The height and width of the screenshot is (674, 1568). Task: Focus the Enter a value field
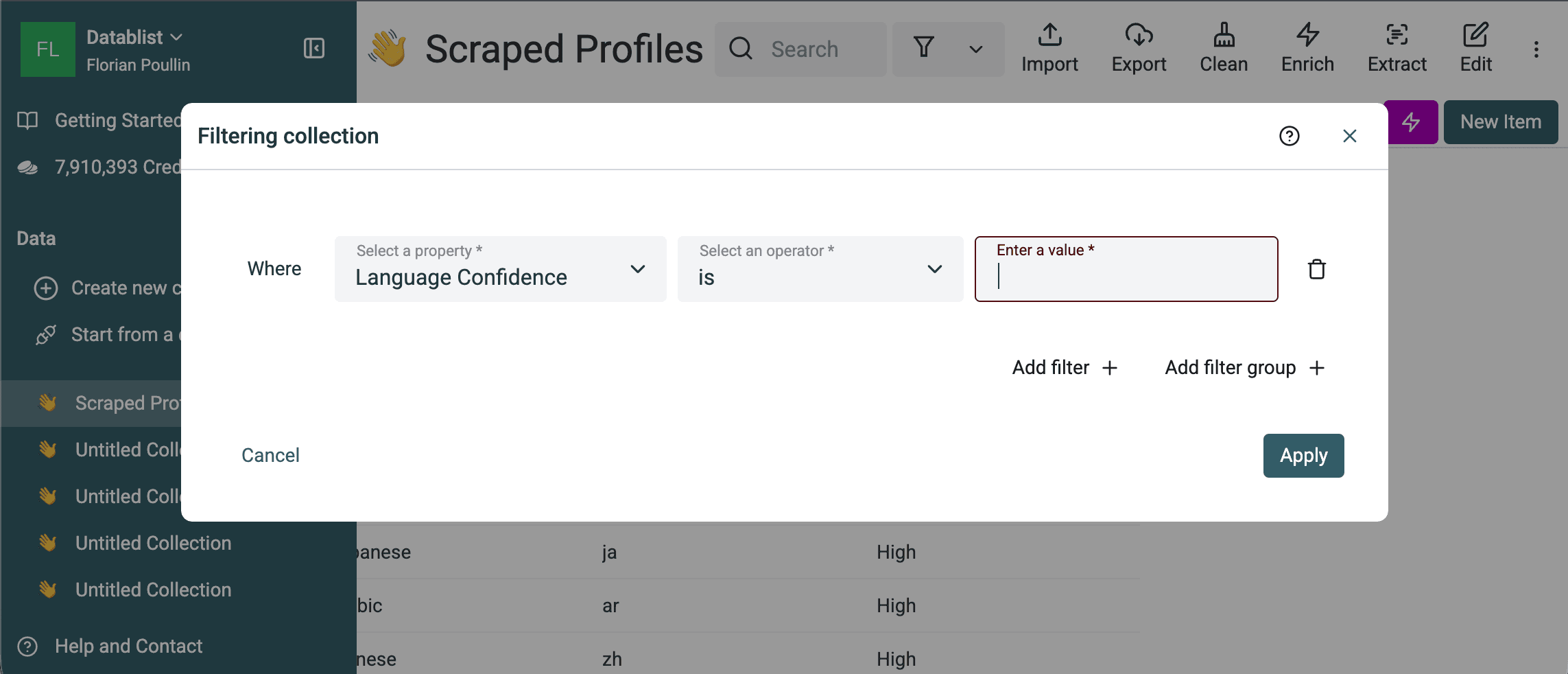[1126, 269]
